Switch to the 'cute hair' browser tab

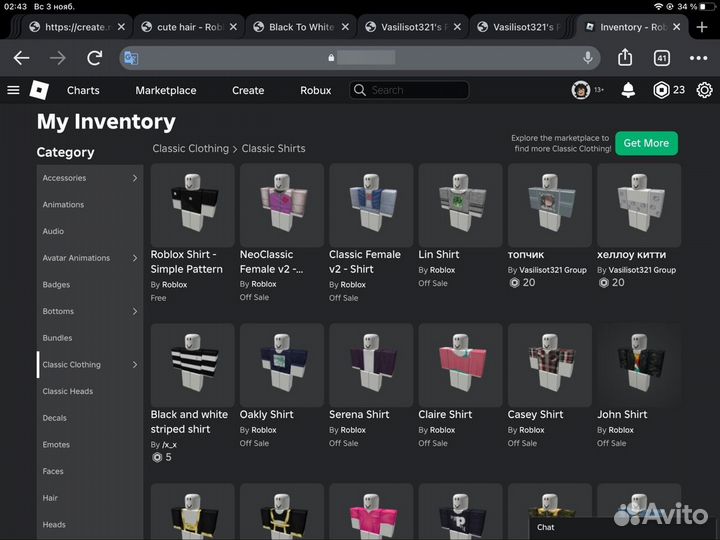[189, 27]
